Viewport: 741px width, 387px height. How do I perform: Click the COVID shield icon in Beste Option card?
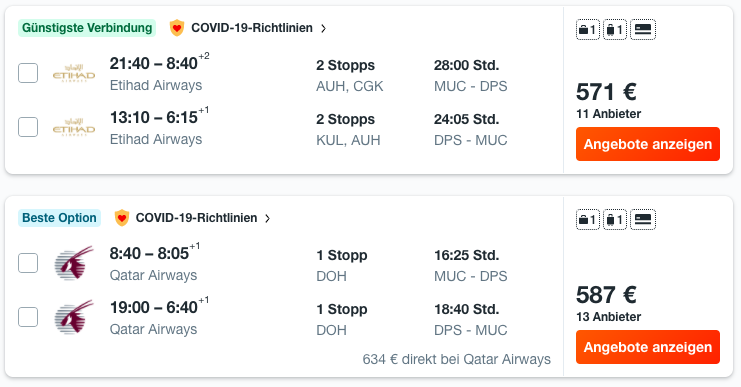121,218
